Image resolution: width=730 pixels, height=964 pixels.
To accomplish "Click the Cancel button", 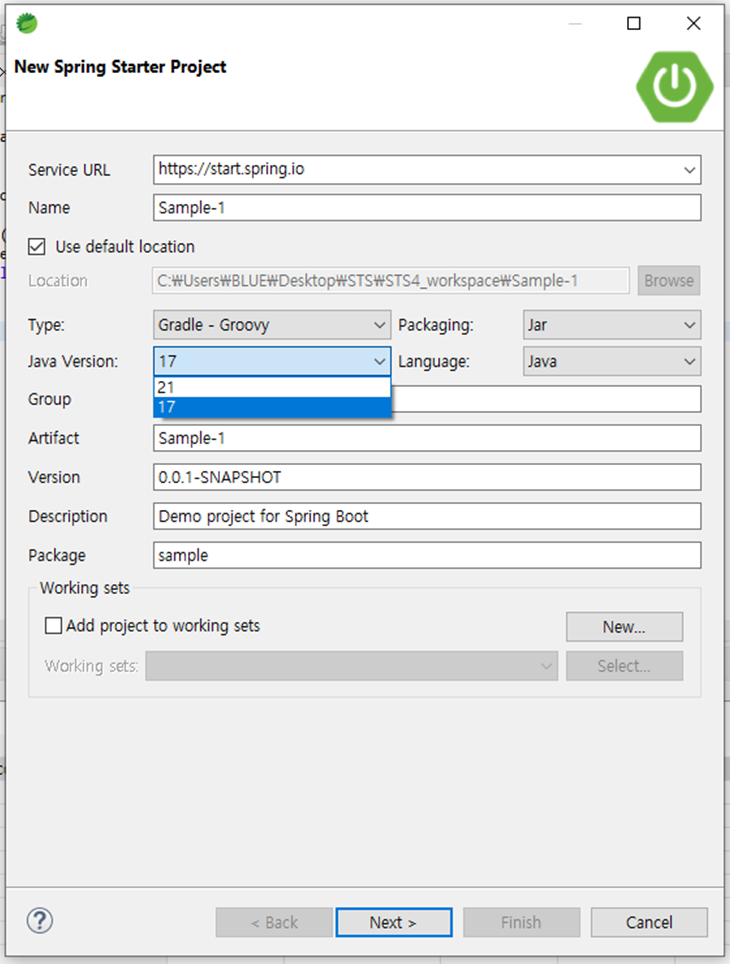I will pos(649,922).
